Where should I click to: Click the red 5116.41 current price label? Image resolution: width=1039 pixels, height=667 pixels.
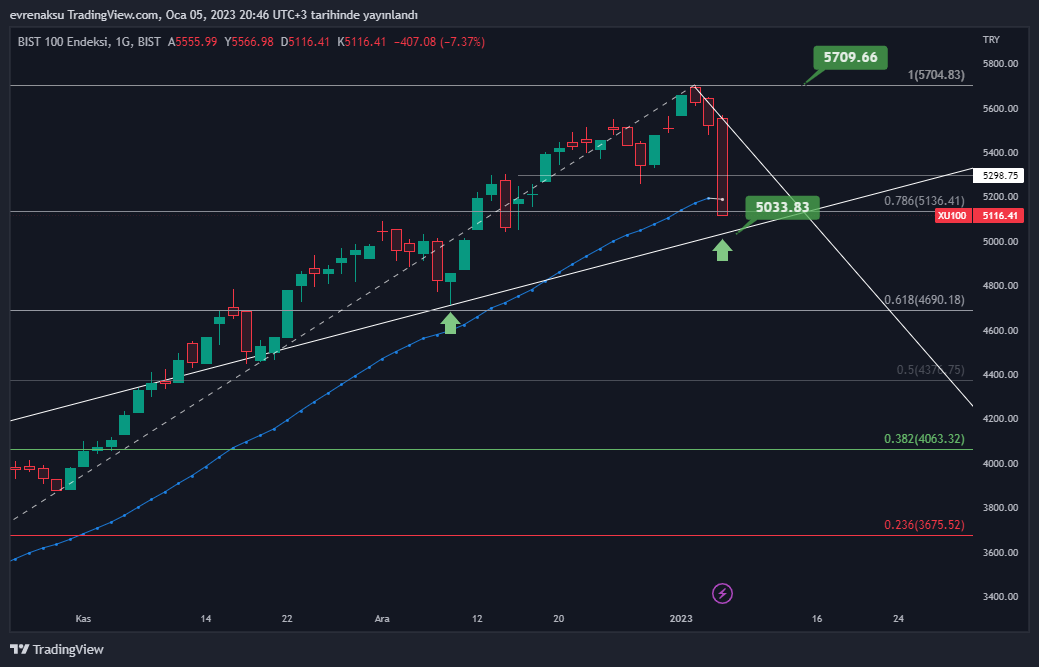999,216
